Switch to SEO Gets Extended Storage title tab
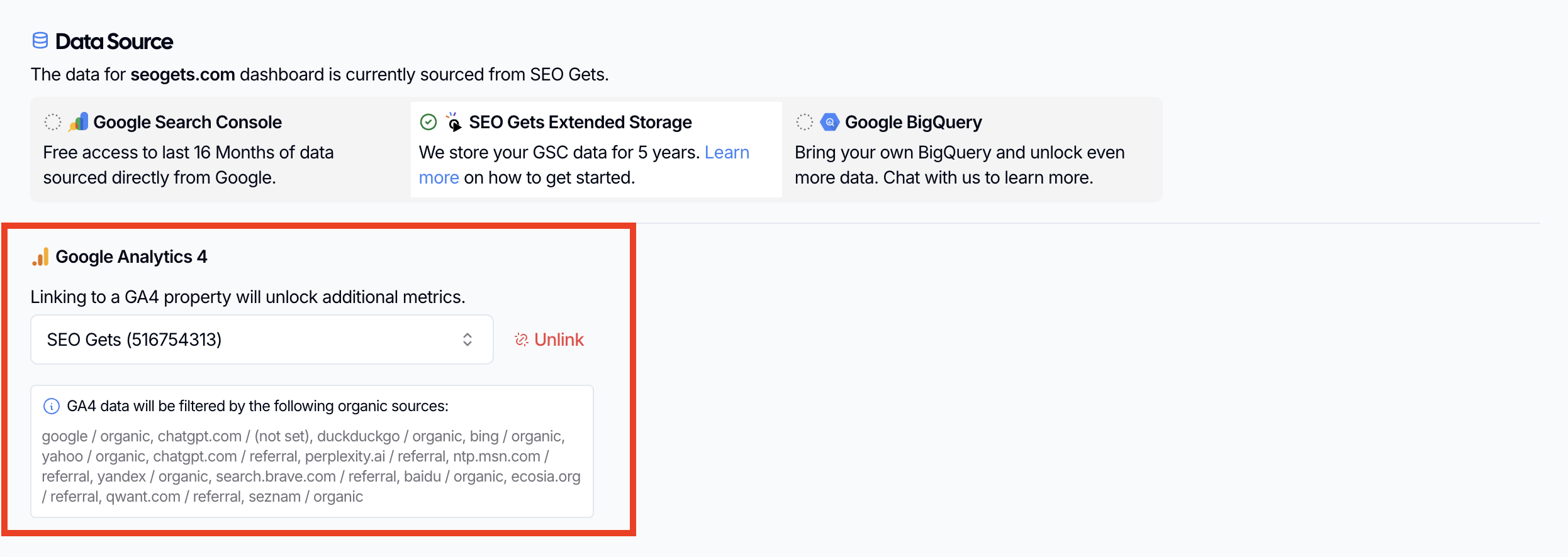This screenshot has height=557, width=1568. [x=580, y=122]
